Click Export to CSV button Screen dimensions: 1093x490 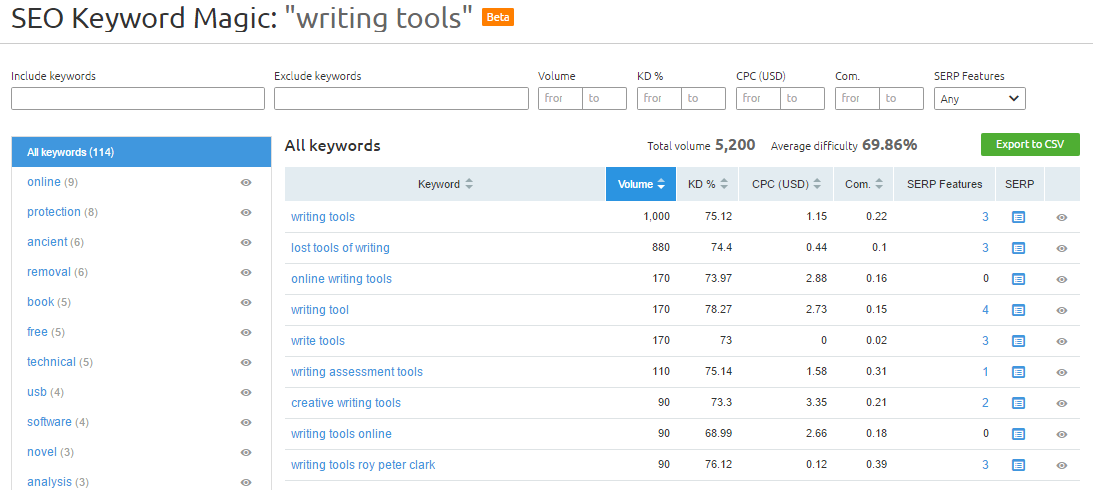click(1030, 145)
